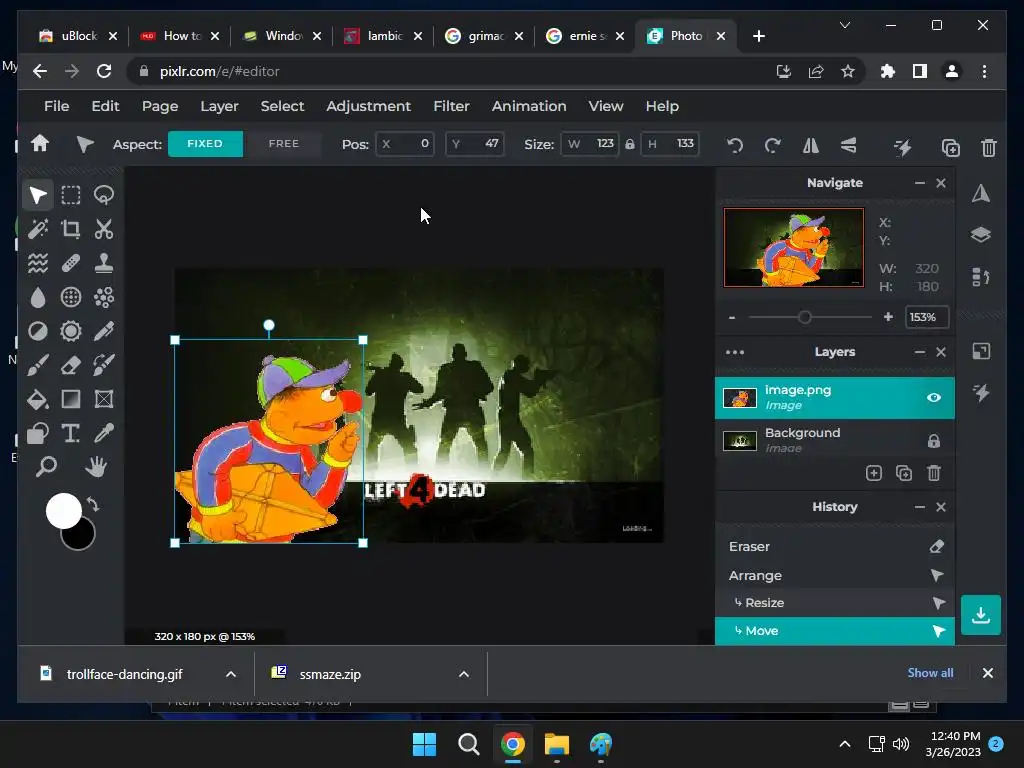This screenshot has width=1024, height=768.
Task: Flip layer horizontally
Action: [x=810, y=146]
